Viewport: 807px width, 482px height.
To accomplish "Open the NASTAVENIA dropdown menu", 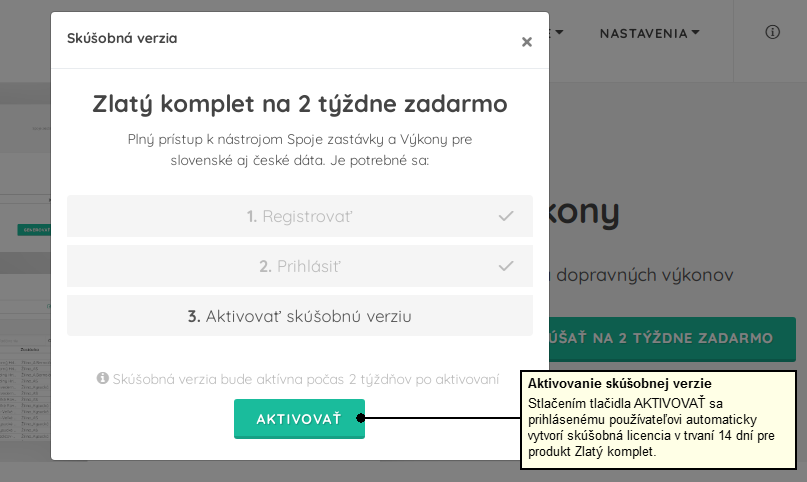I will (650, 33).
